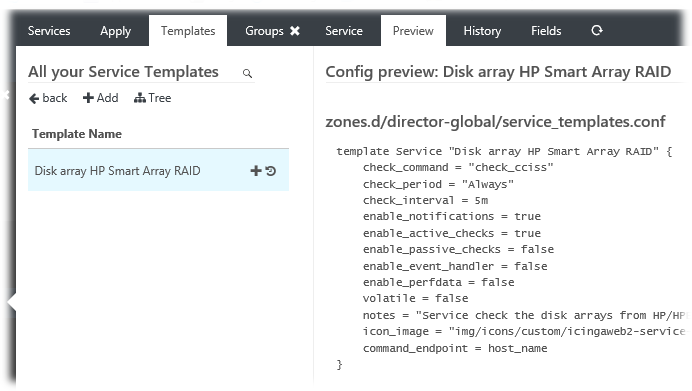Image resolution: width=692 pixels, height=391 pixels.
Task: Click the check_command = "check_cciss" line
Action: click(x=458, y=167)
